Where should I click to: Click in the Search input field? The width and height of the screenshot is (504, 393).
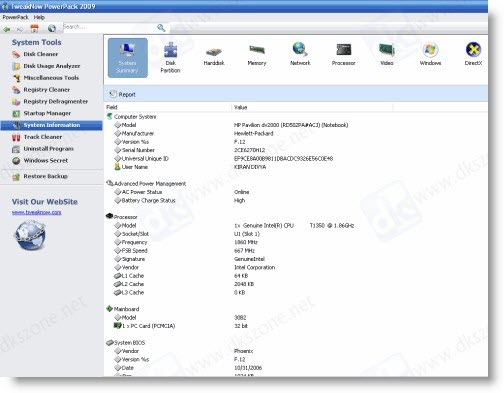pos(108,27)
